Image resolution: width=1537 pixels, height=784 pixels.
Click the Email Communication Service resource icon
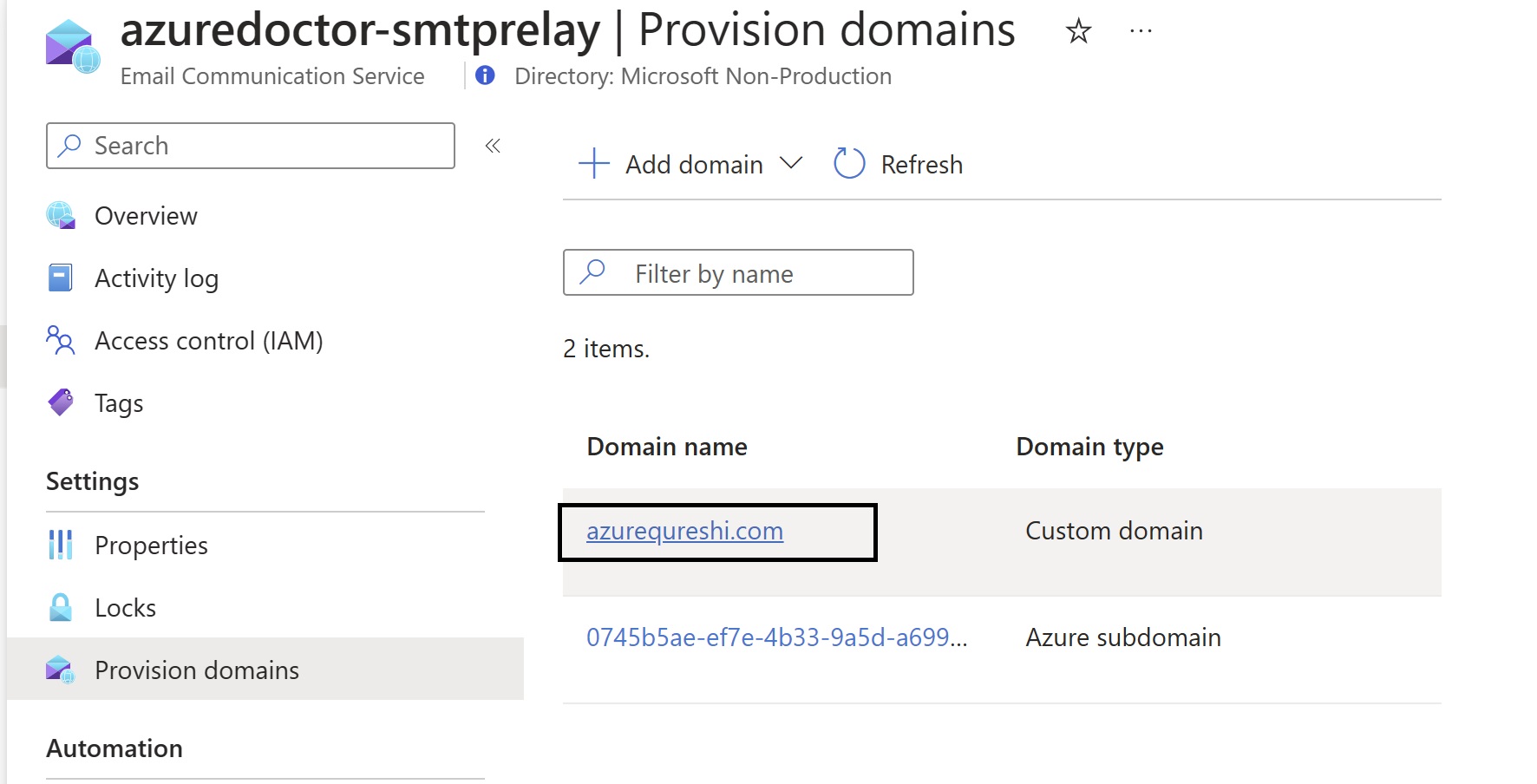[73, 46]
